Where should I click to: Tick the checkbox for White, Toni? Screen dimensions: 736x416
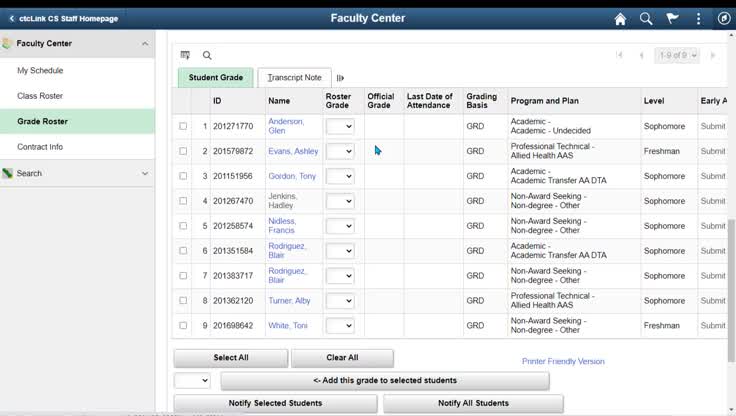click(x=183, y=325)
